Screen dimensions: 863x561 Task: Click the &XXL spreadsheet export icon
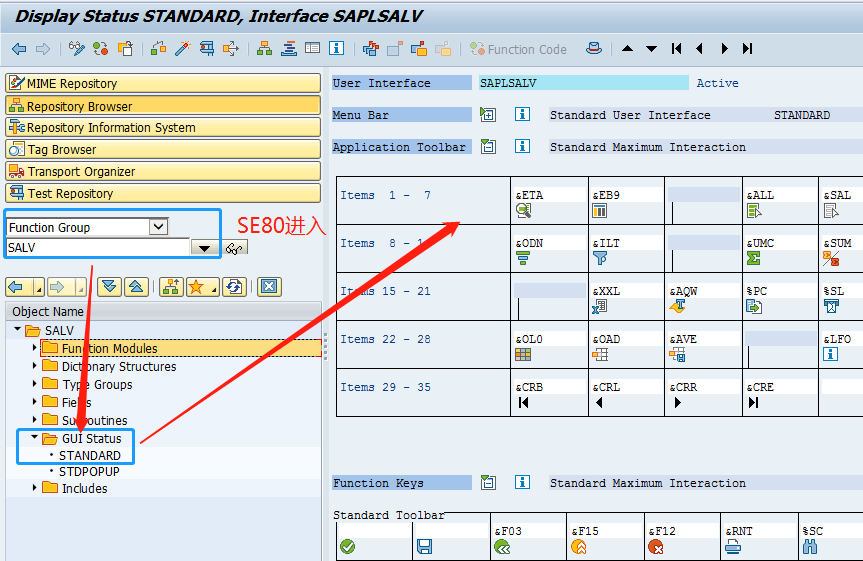coord(599,307)
